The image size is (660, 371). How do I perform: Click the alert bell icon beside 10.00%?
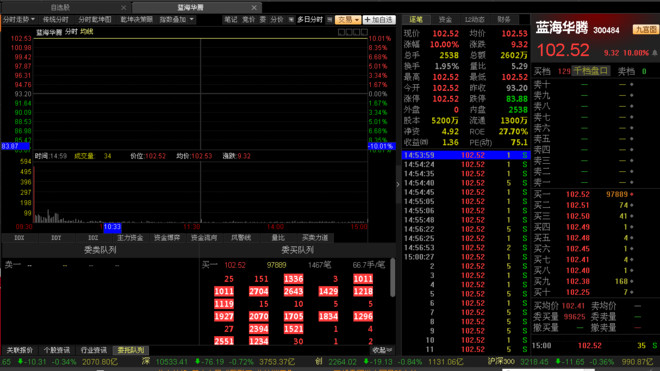655,53
